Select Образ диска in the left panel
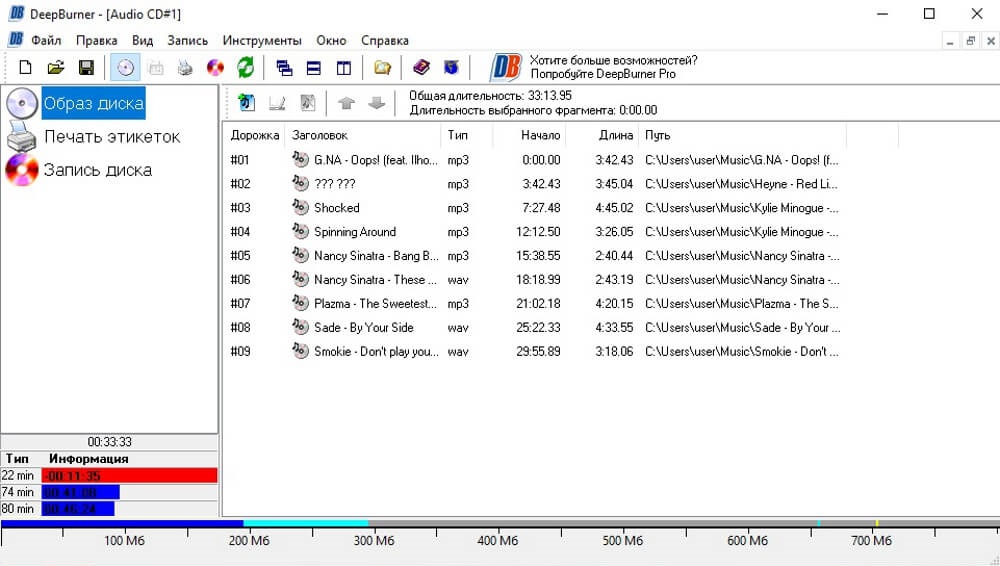The width and height of the screenshot is (1000, 566). click(x=94, y=103)
